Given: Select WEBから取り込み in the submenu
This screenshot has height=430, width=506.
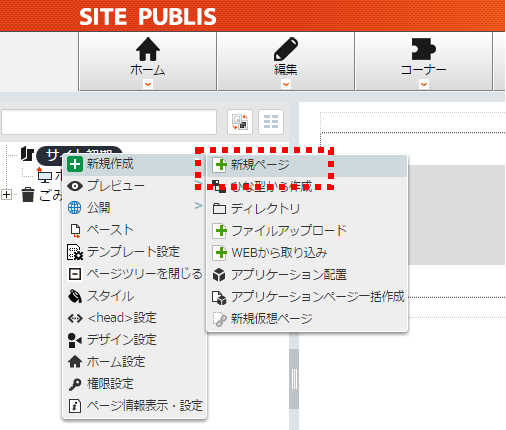Looking at the screenshot, I should coord(307,253).
